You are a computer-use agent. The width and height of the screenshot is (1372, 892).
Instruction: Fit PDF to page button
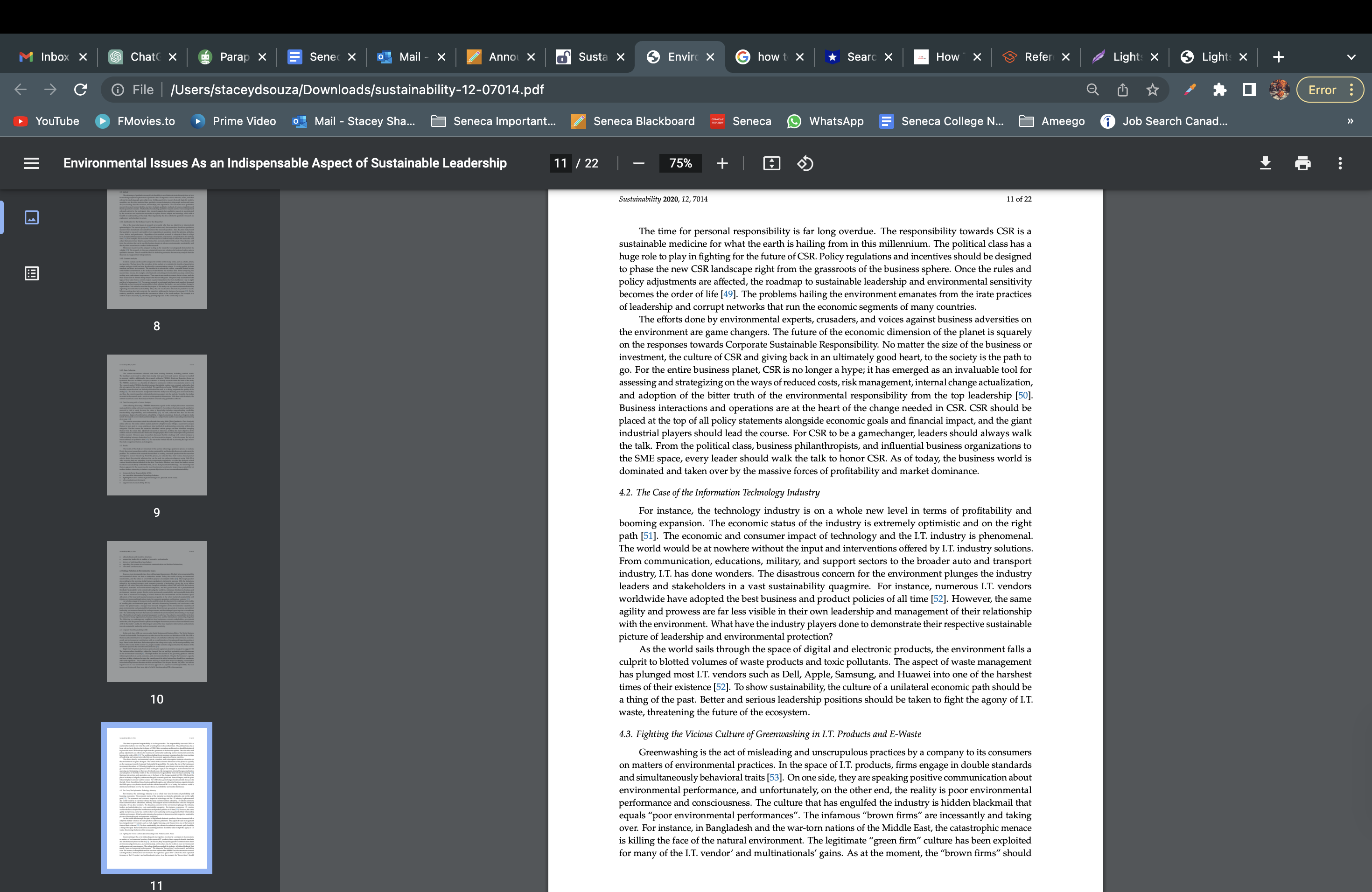[771, 164]
